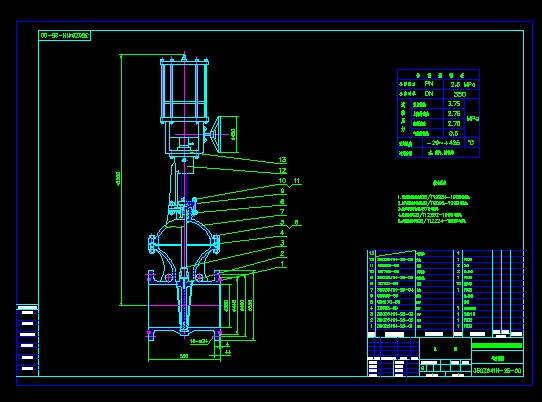Click the mirrored drawing number label at top-left

coord(64,36)
